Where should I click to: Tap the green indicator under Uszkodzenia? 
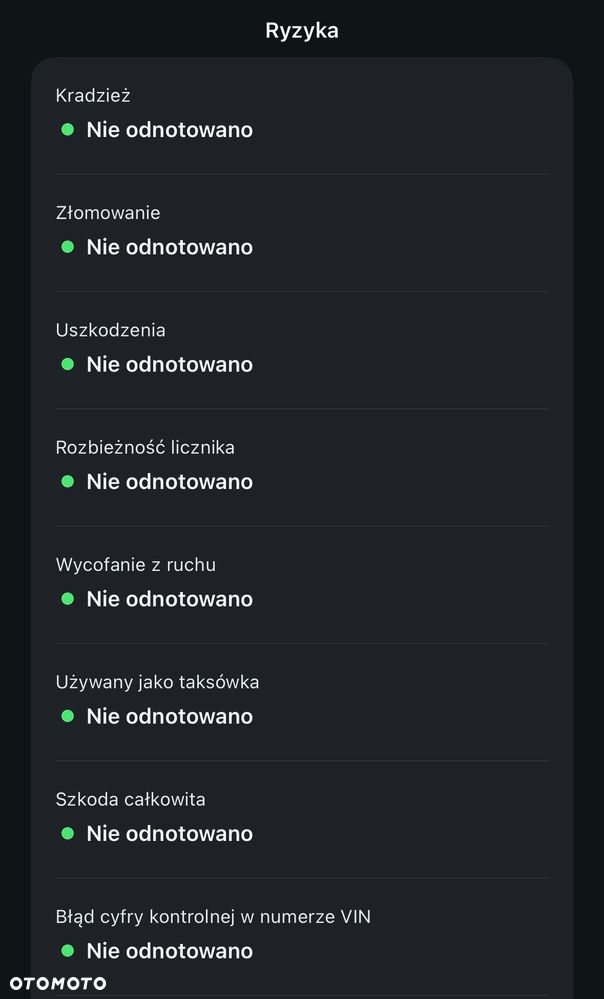(68, 364)
